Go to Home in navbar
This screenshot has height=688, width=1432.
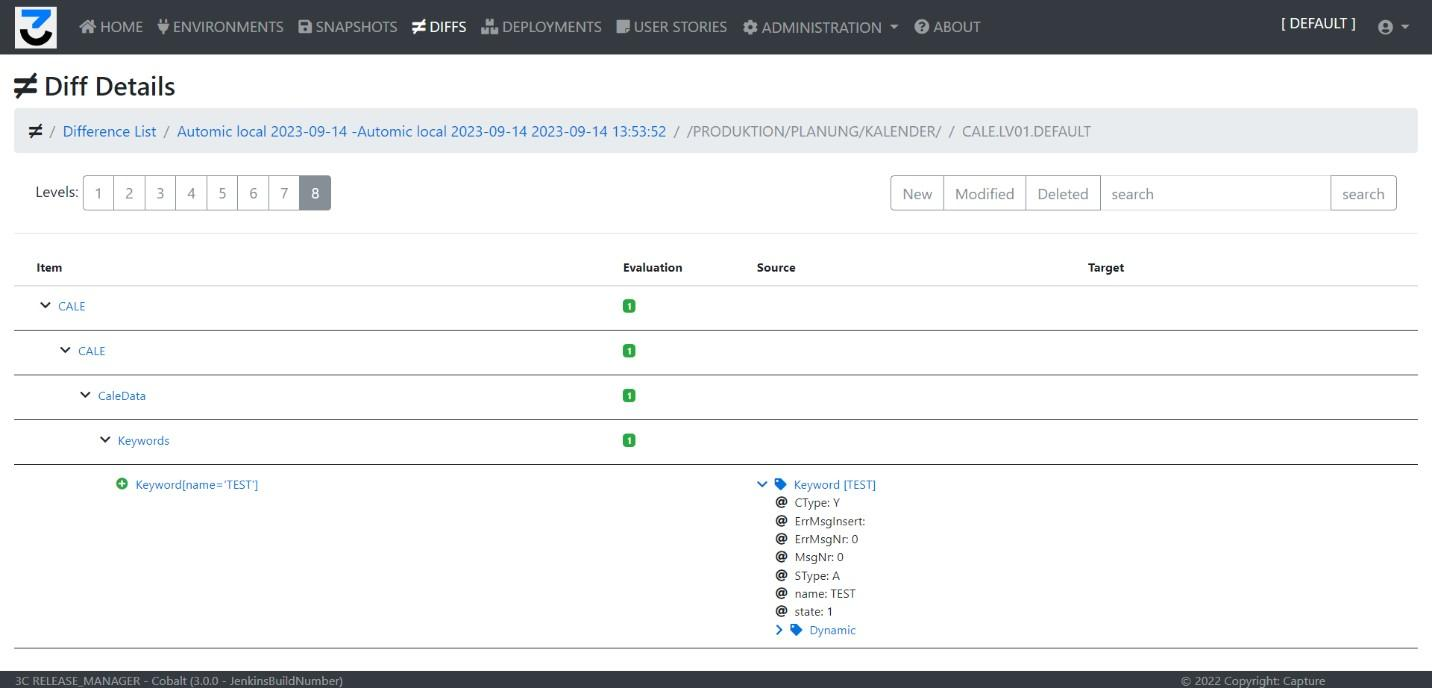click(x=111, y=27)
